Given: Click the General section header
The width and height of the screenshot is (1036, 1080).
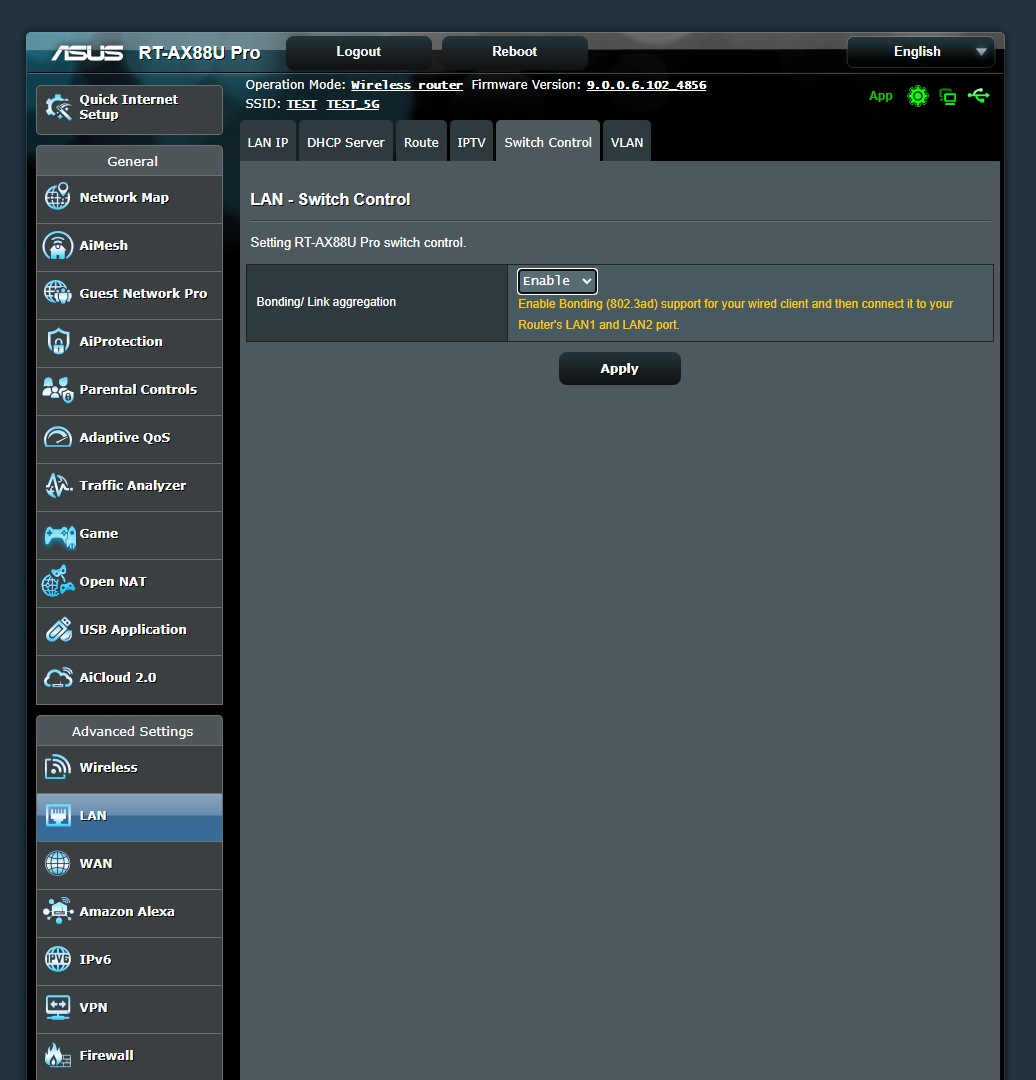Looking at the screenshot, I should (132, 161).
